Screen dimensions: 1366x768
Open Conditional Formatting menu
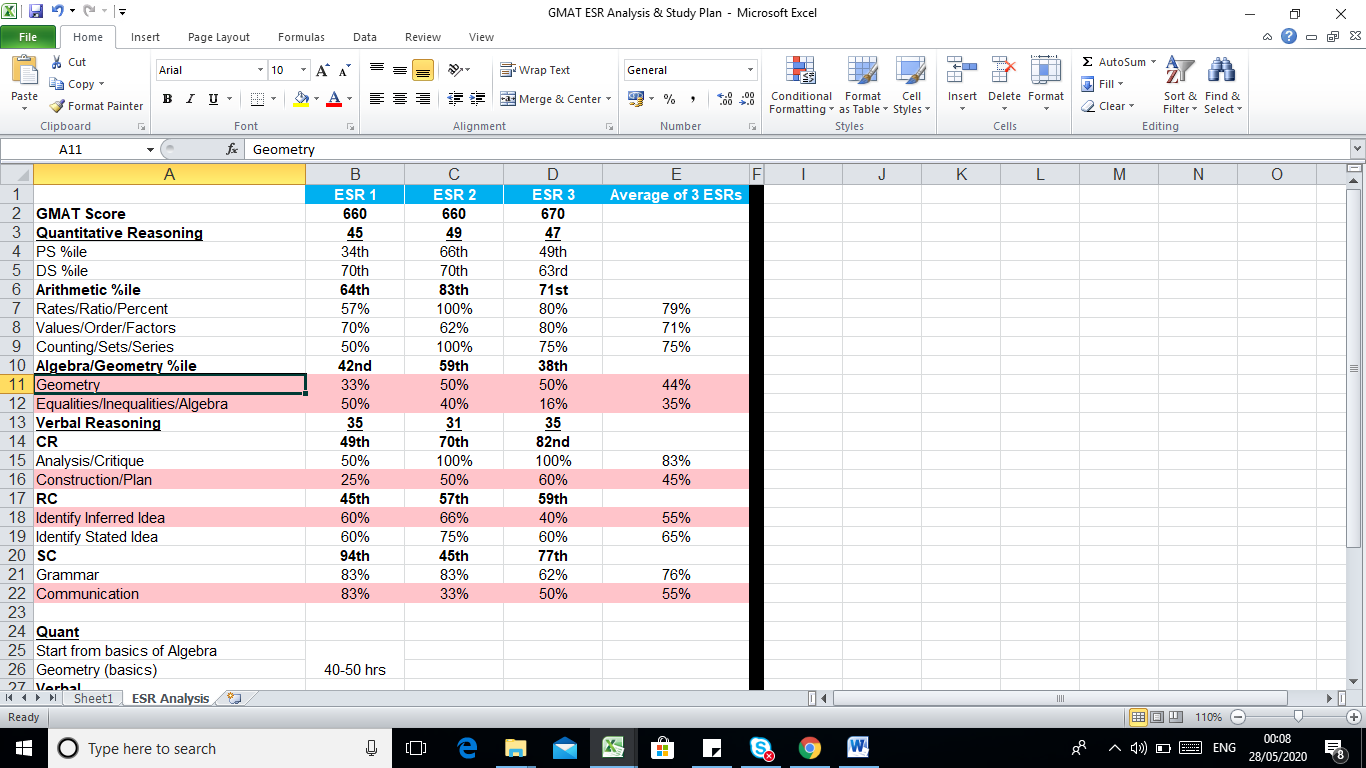click(801, 85)
